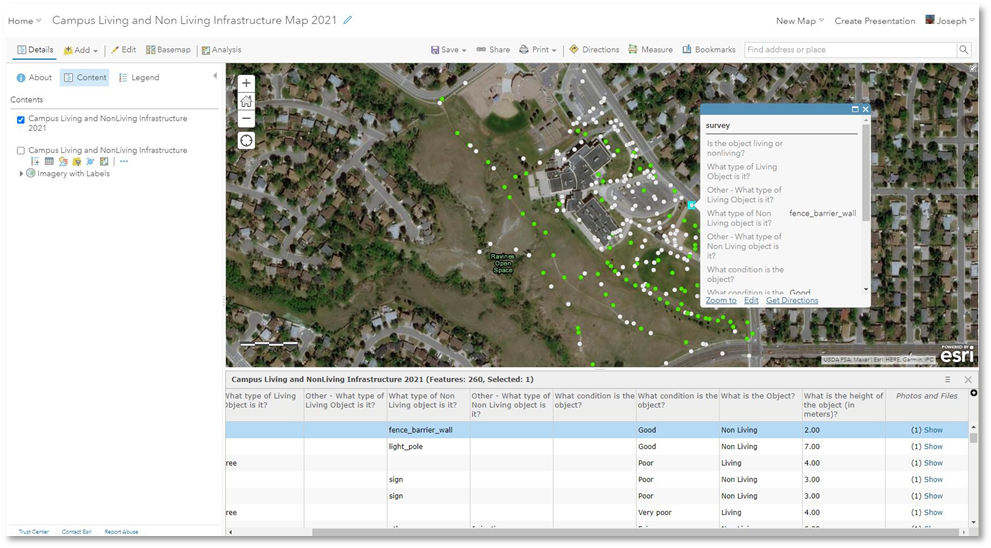
Task: Open Edit tool in toolbar
Action: pyautogui.click(x=123, y=49)
